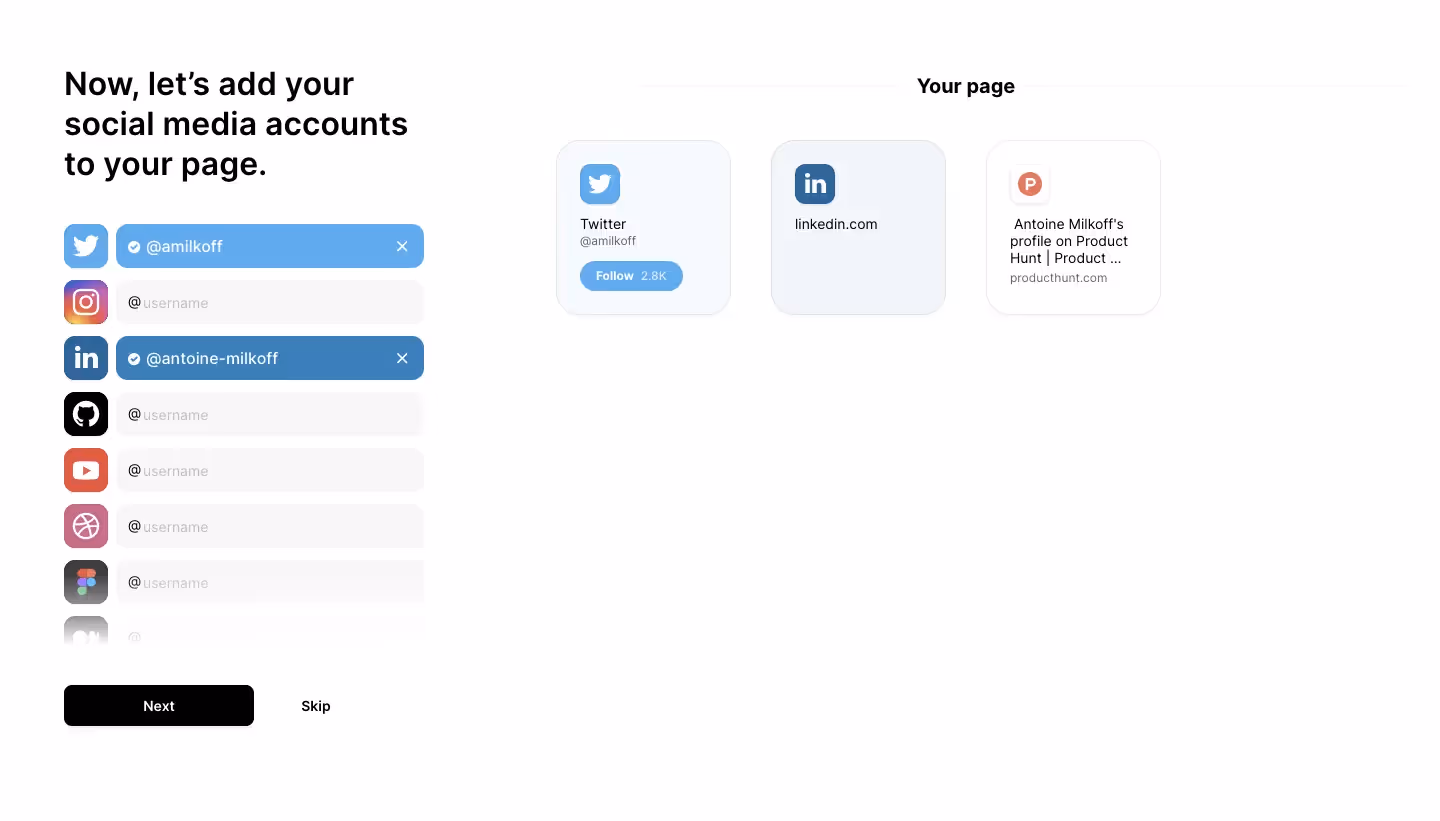Remove the @amilkoff Twitter handle
This screenshot has height=821, width=1440.
coord(402,246)
